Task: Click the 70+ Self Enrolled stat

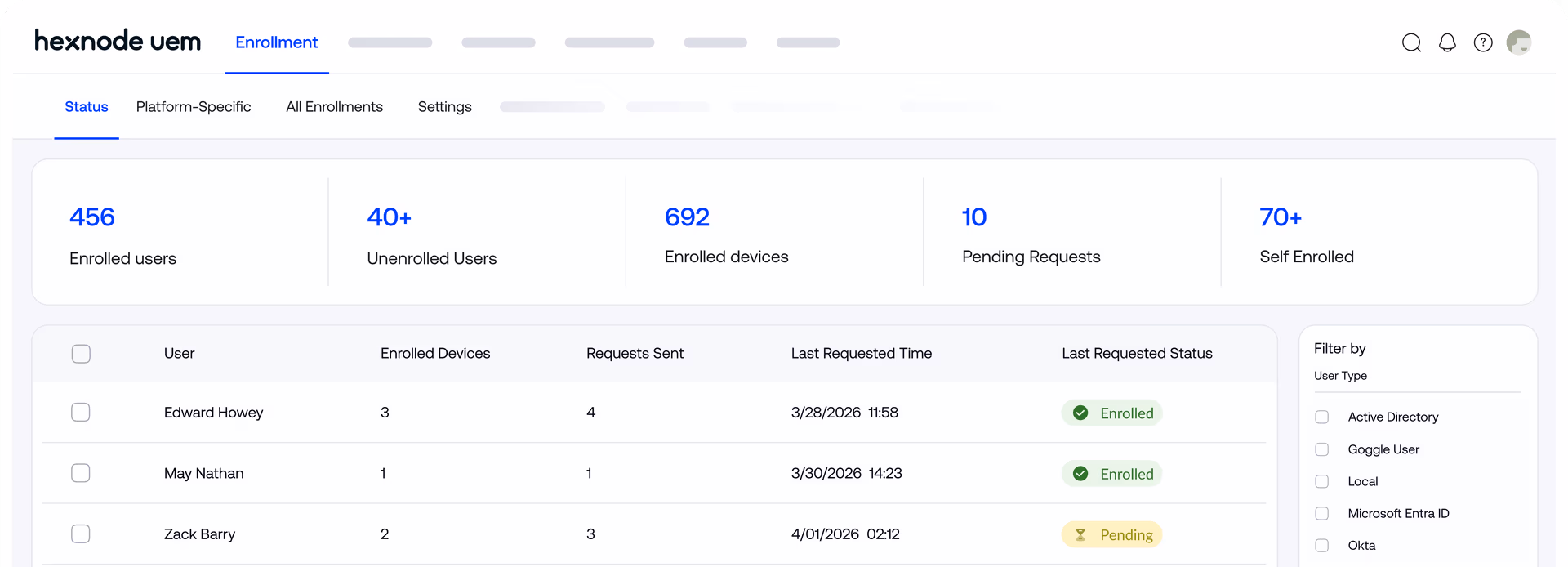Action: click(1307, 234)
